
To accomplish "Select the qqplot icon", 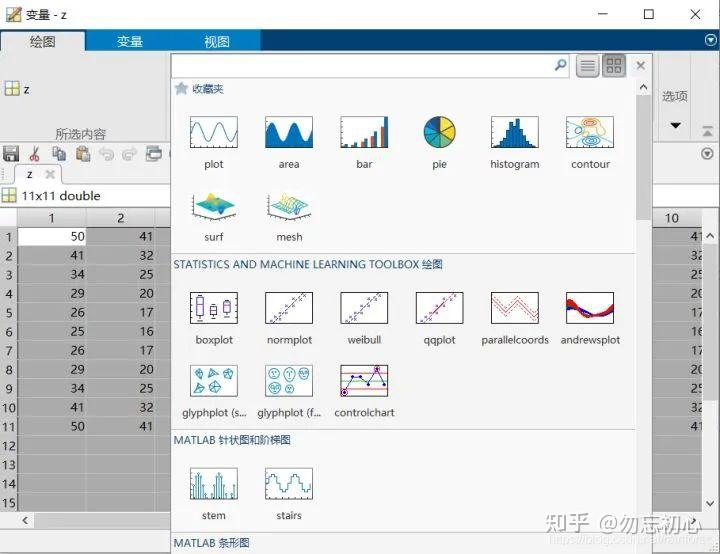I will (439, 308).
